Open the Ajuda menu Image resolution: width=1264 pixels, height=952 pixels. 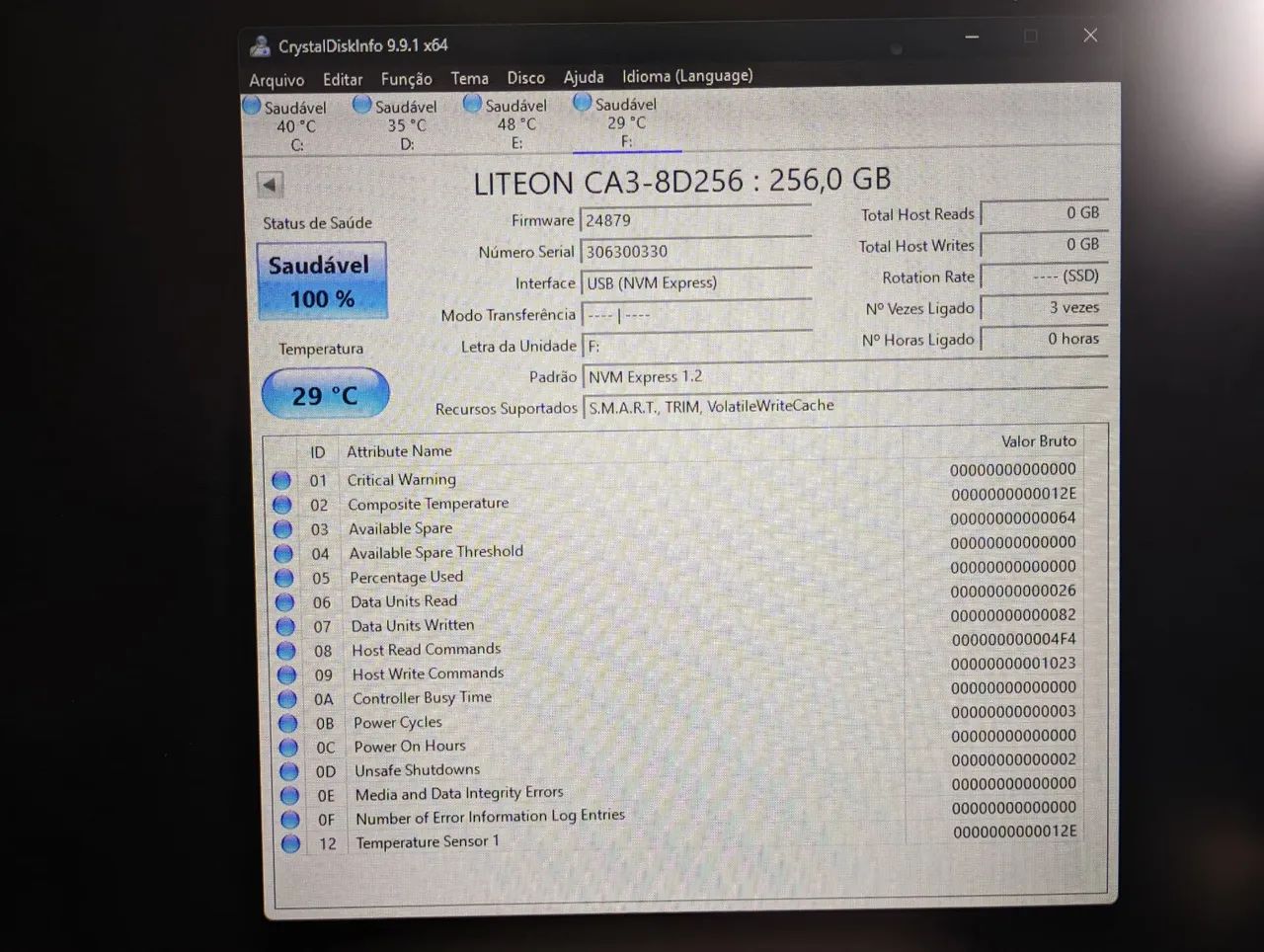pyautogui.click(x=584, y=77)
